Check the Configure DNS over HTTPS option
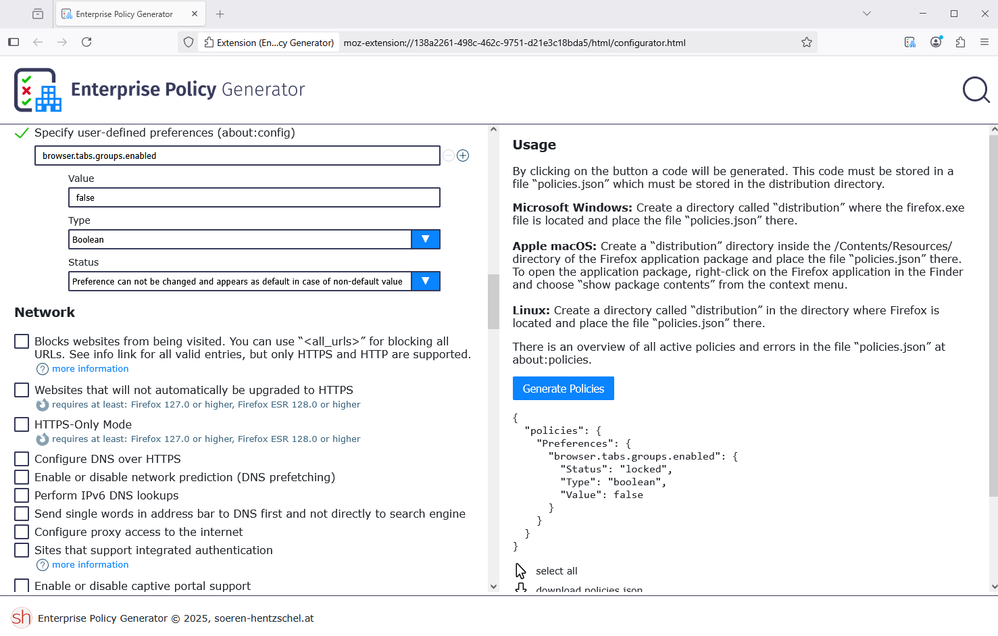This screenshot has width=998, height=636. [x=22, y=459]
